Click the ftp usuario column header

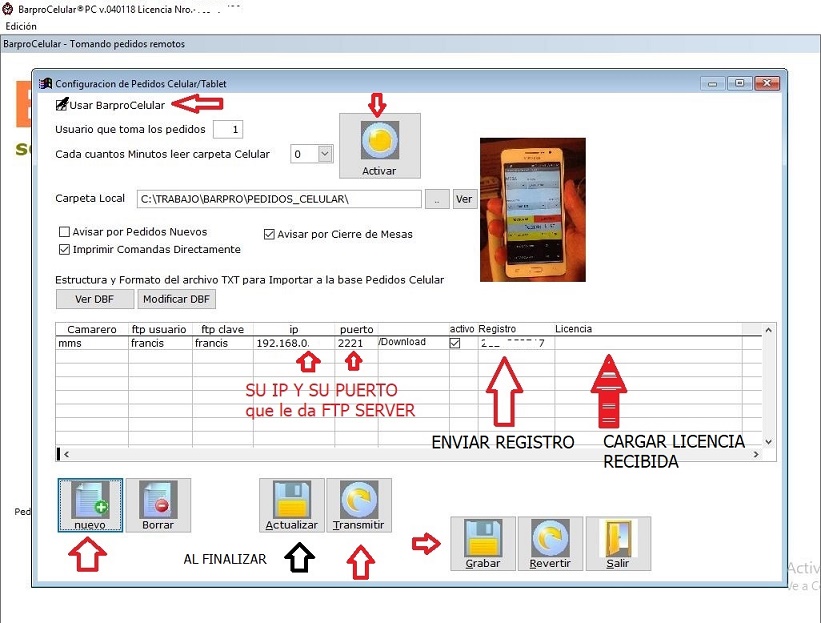[x=160, y=329]
